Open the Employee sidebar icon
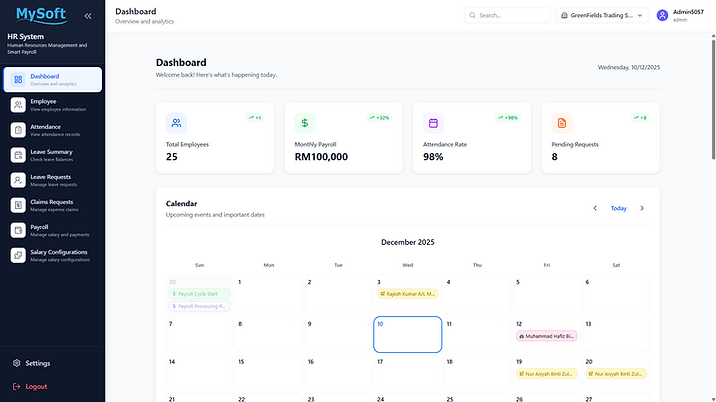Viewport: 716px width, 402px height. point(18,105)
